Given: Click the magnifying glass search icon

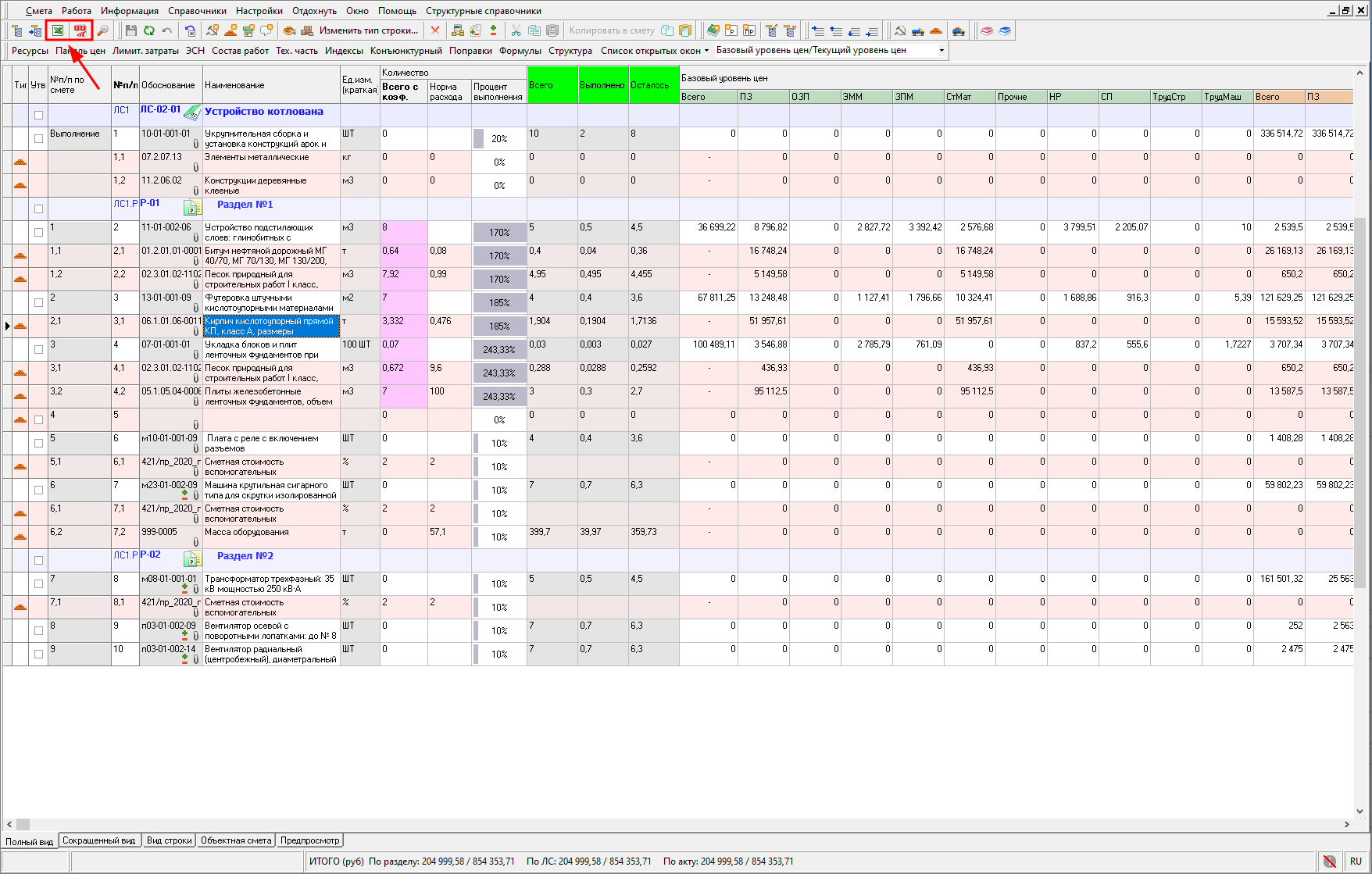Looking at the screenshot, I should [102, 30].
